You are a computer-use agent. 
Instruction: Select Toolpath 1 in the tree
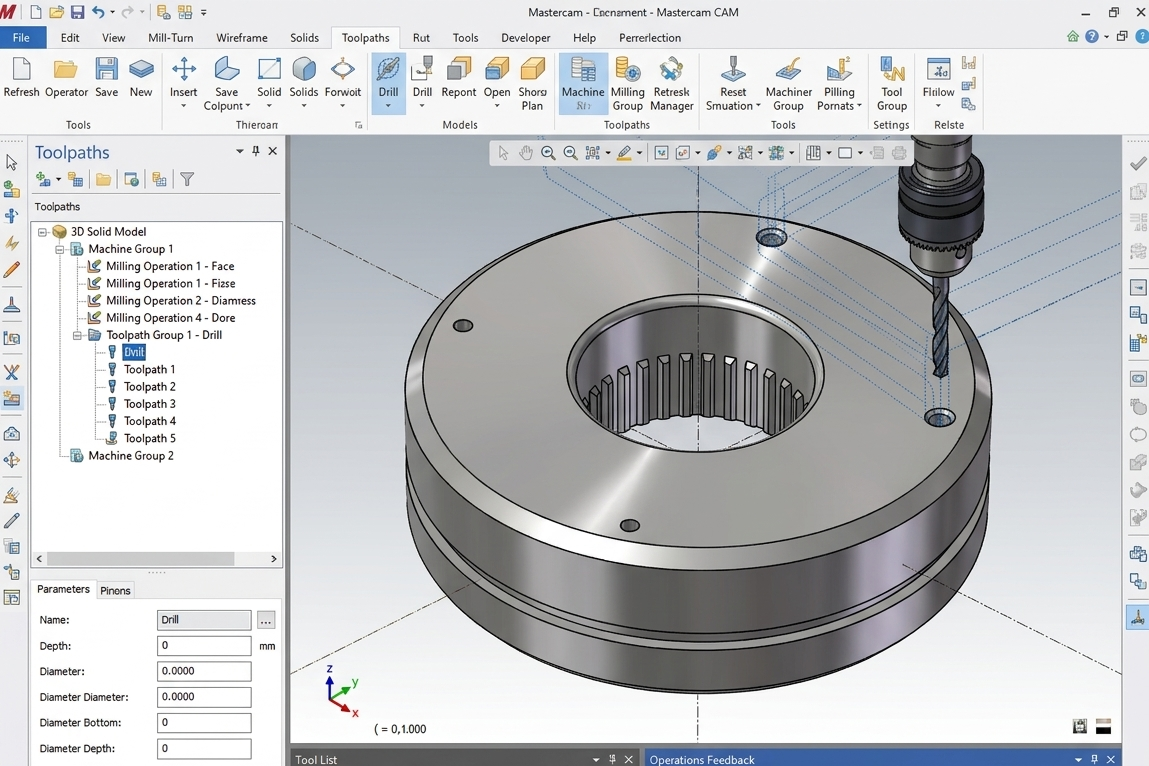[149, 369]
